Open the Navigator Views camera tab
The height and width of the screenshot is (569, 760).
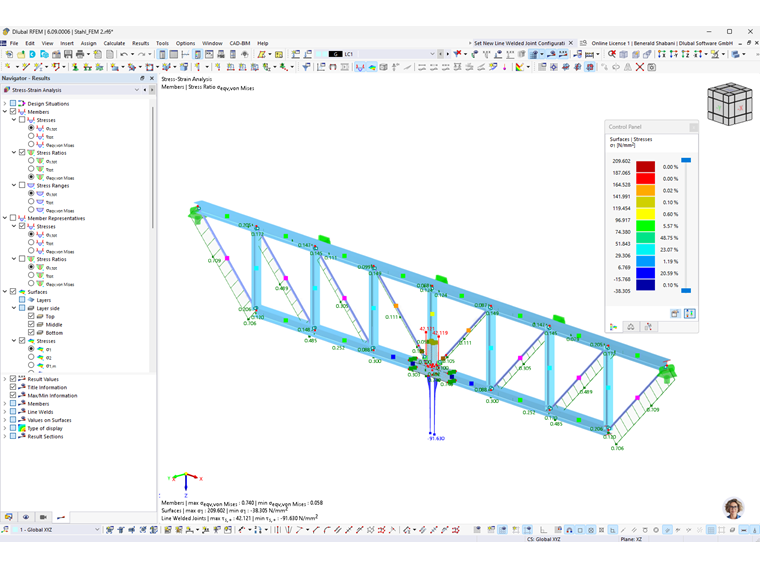[43, 517]
